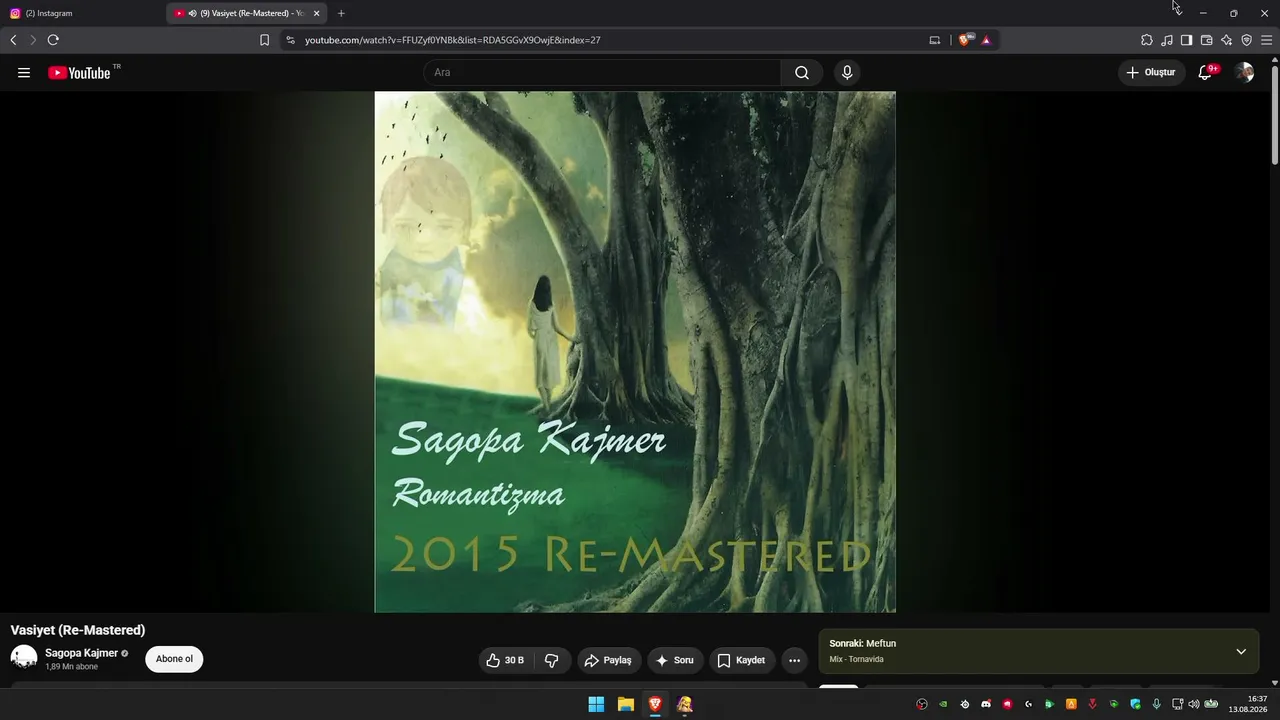Open Windows Security shield tray icon

(1135, 704)
